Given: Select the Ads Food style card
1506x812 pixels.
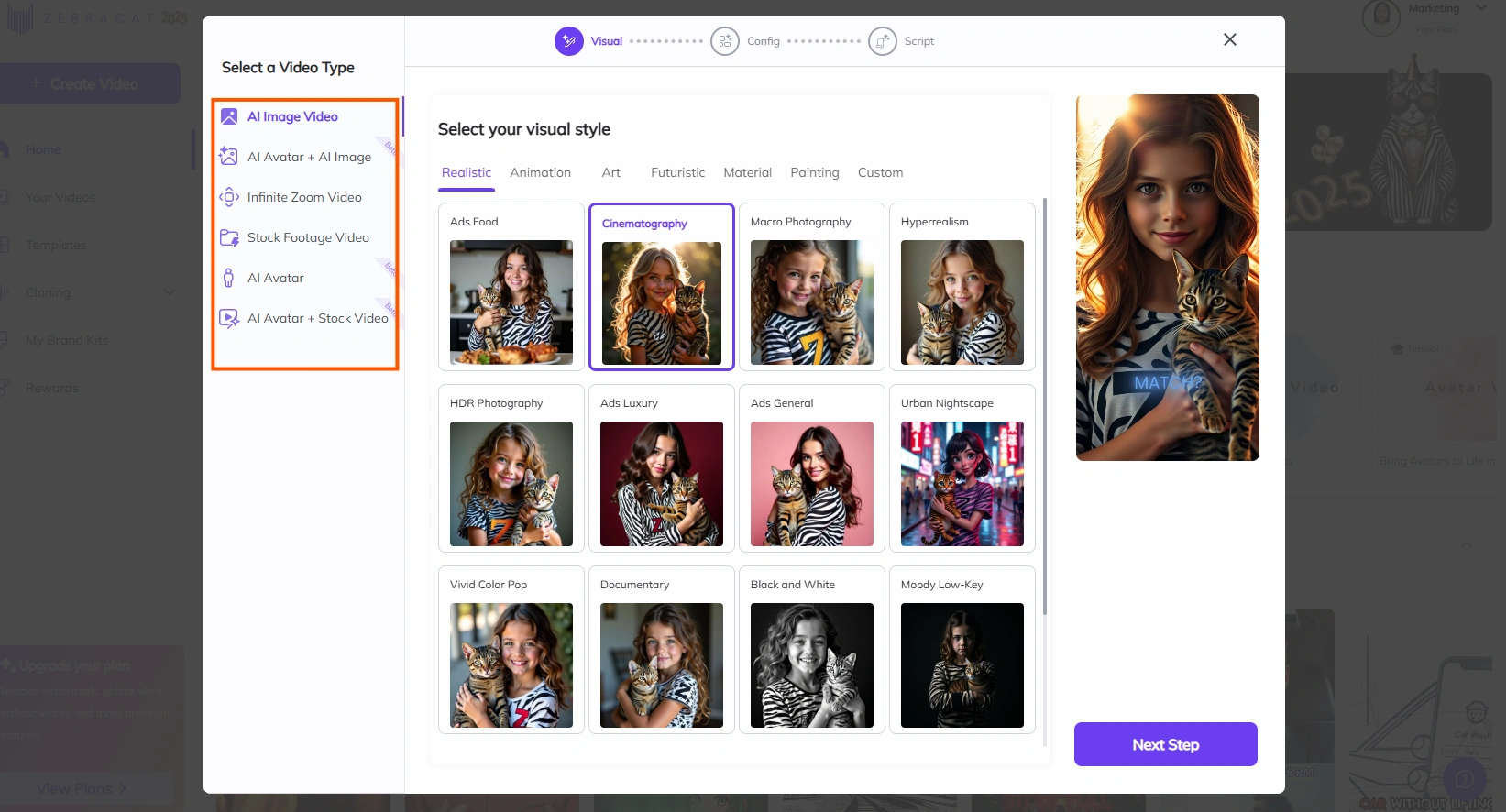Looking at the screenshot, I should [511, 287].
